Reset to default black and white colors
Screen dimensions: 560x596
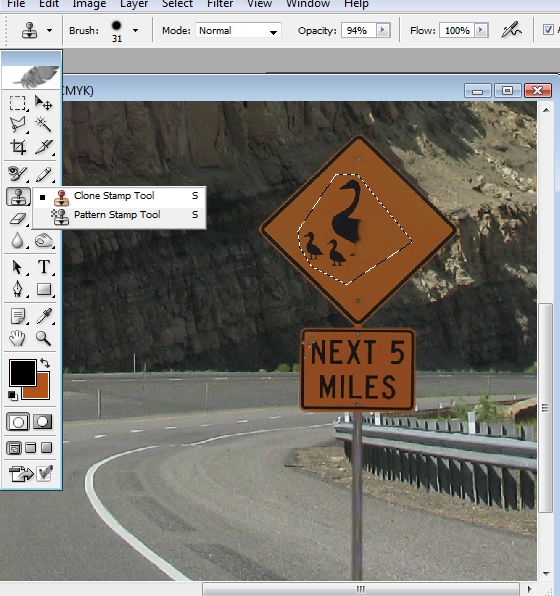13,396
